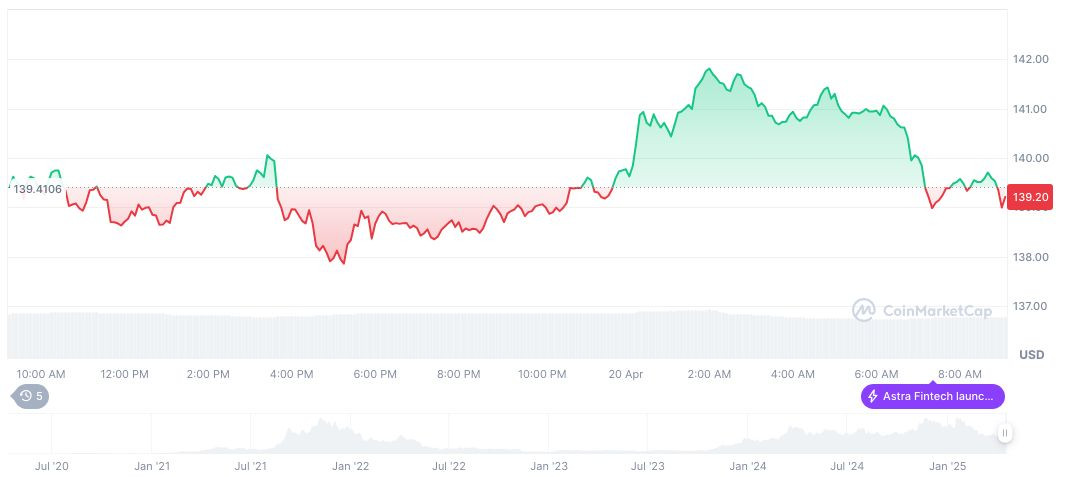Select Jan '25 on the overview timeline
The image size is (1072, 477).
947,466
